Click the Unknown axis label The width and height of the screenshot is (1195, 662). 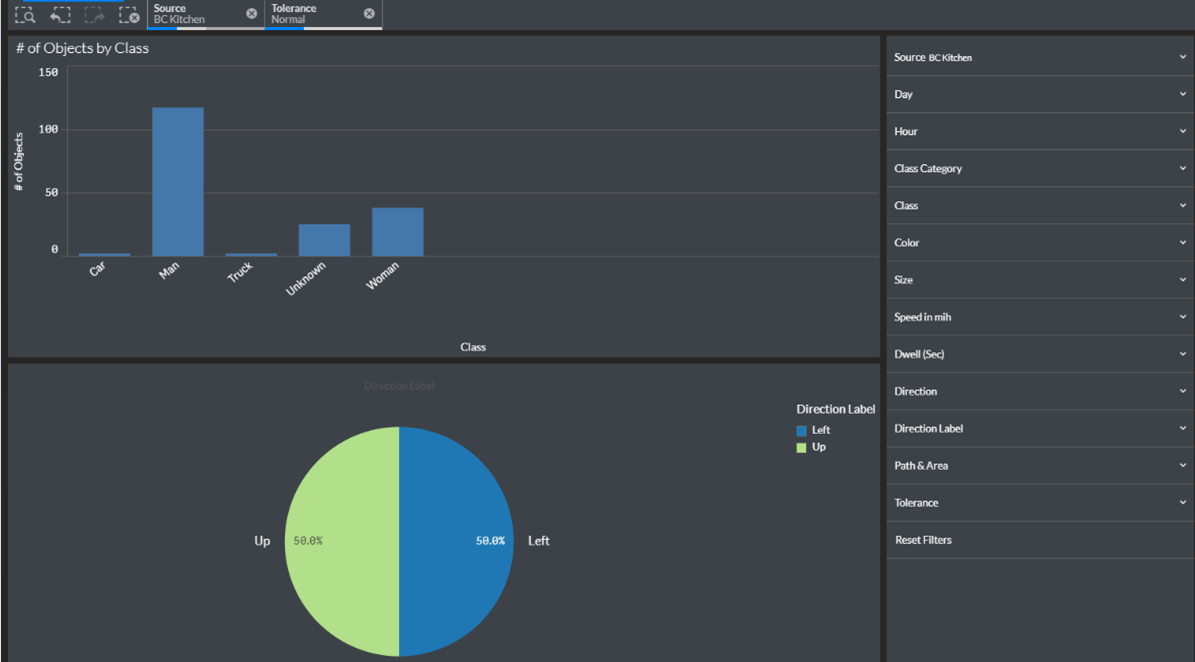pyautogui.click(x=306, y=278)
